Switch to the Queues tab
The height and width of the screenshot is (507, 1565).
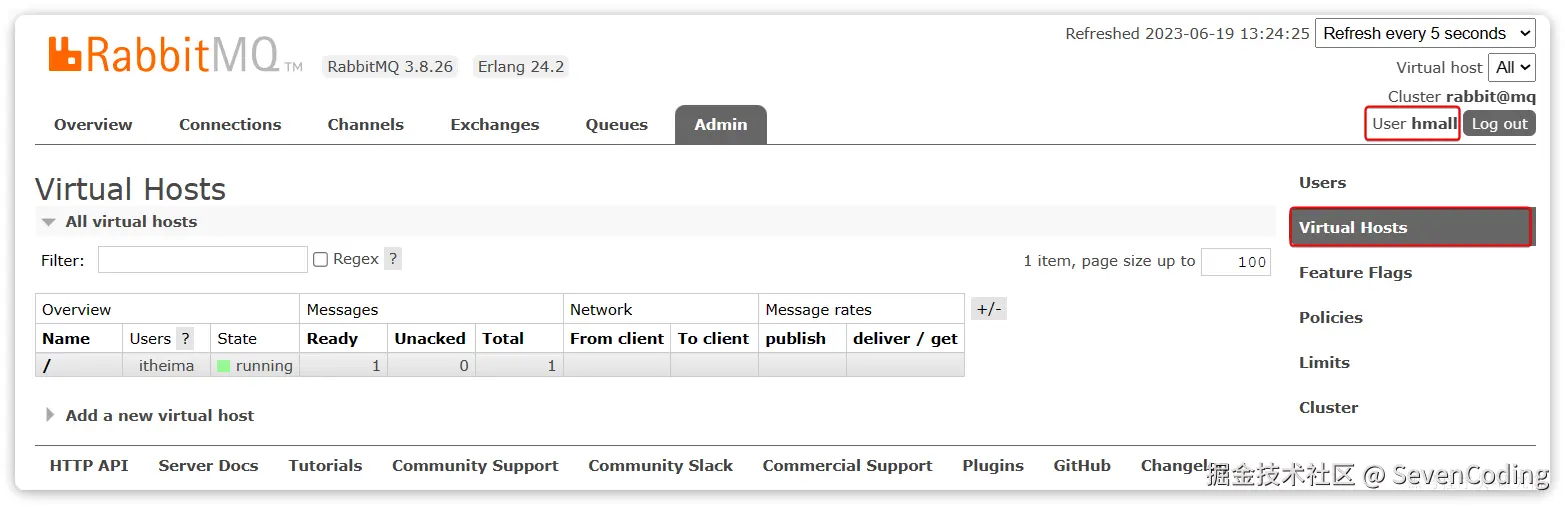pos(616,125)
